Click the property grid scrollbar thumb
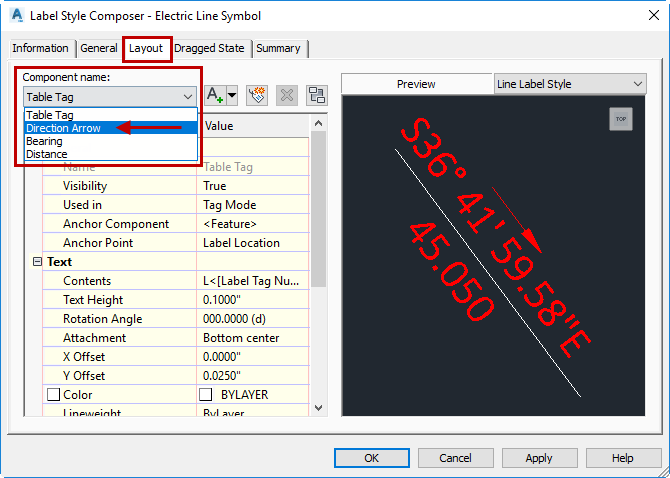 (318, 209)
